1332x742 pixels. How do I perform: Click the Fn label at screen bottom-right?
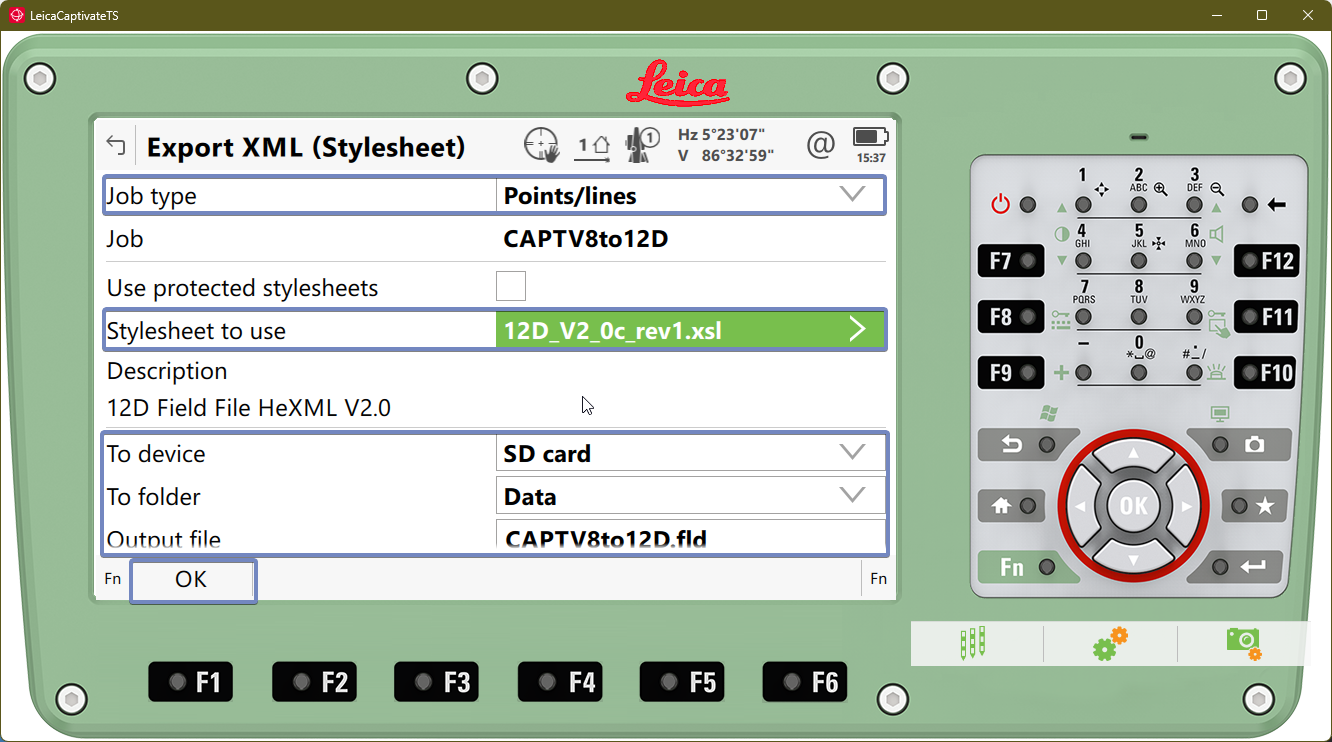[878, 578]
